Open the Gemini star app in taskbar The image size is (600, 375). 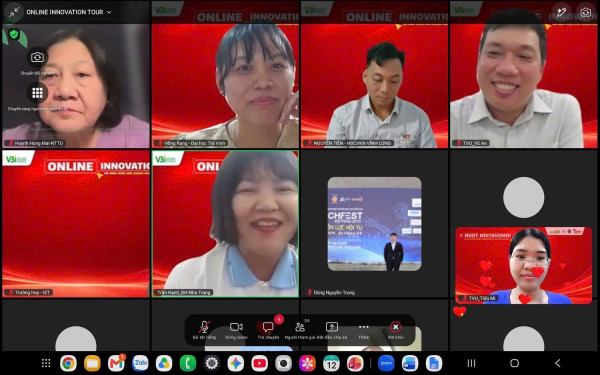pyautogui.click(x=236, y=363)
